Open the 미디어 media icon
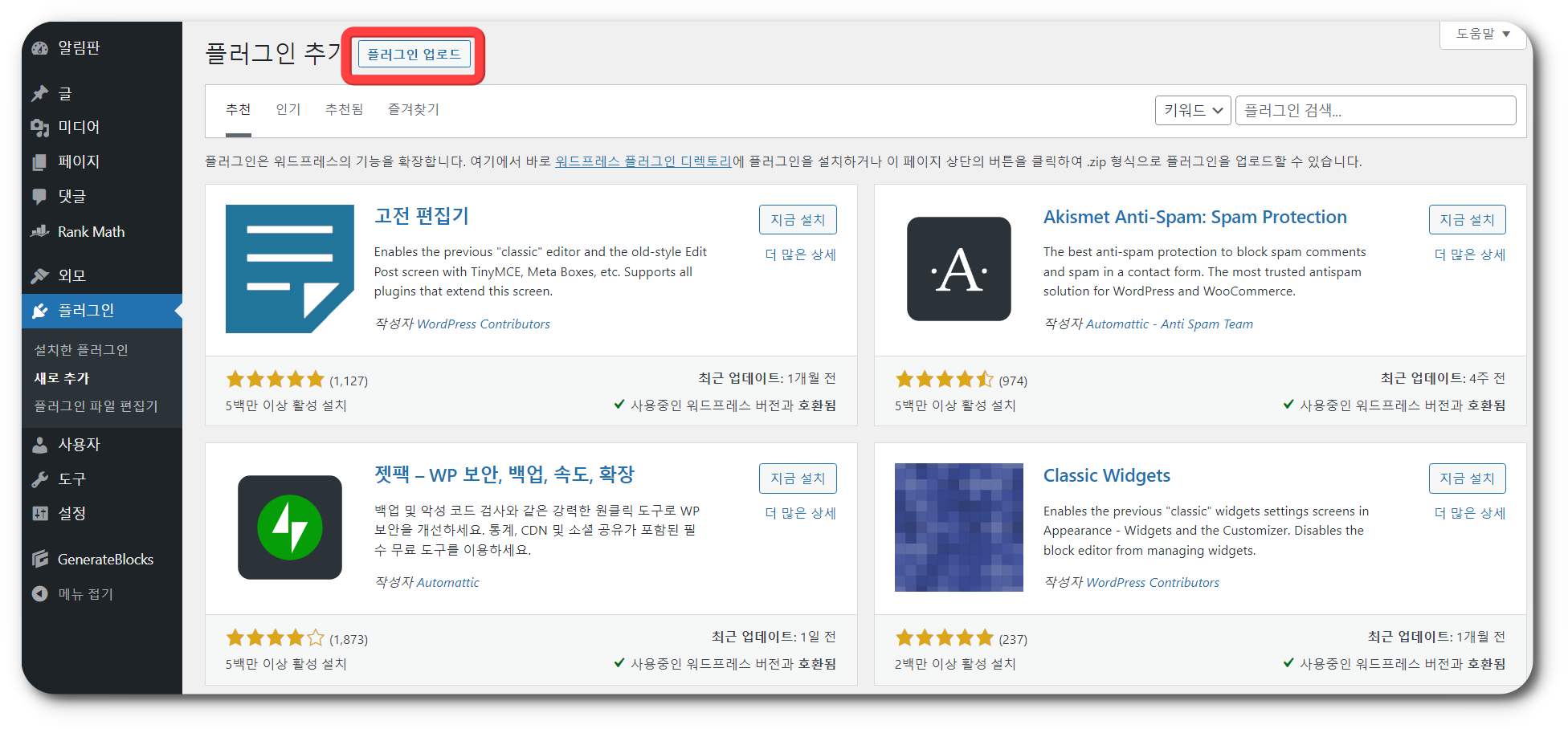This screenshot has width=1568, height=729. [x=40, y=128]
